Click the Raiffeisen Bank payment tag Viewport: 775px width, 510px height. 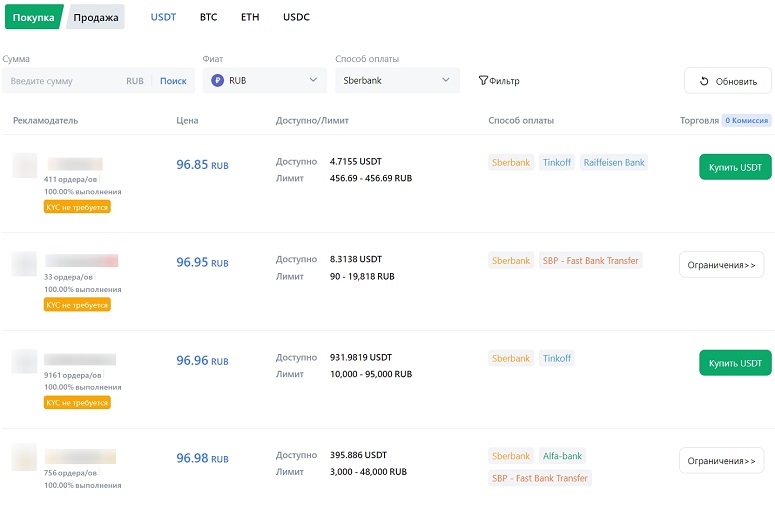pyautogui.click(x=614, y=162)
